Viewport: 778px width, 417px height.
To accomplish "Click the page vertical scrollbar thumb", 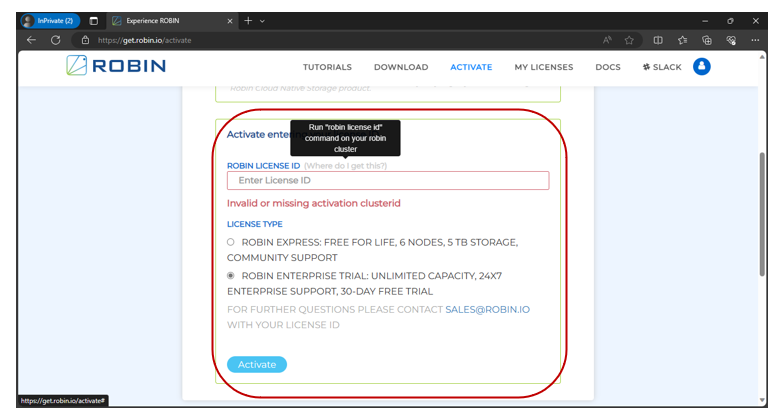I will coord(762,214).
